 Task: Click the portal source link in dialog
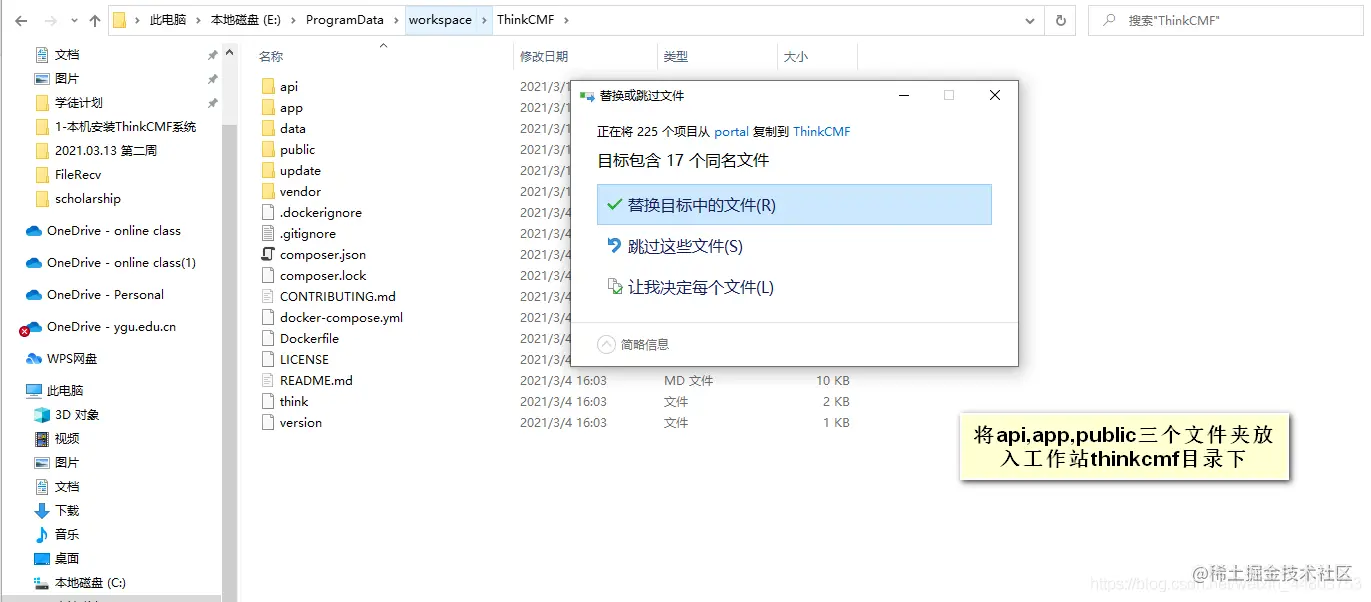click(x=731, y=131)
